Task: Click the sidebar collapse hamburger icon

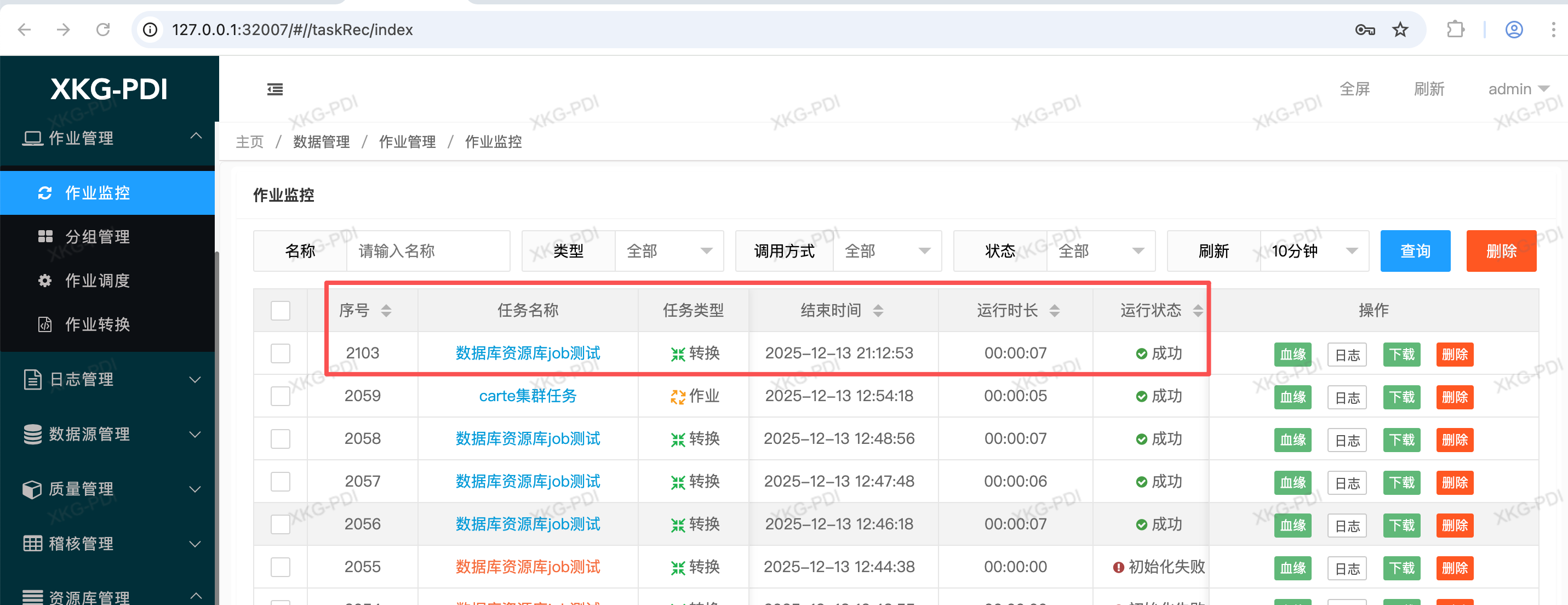Action: 274,89
